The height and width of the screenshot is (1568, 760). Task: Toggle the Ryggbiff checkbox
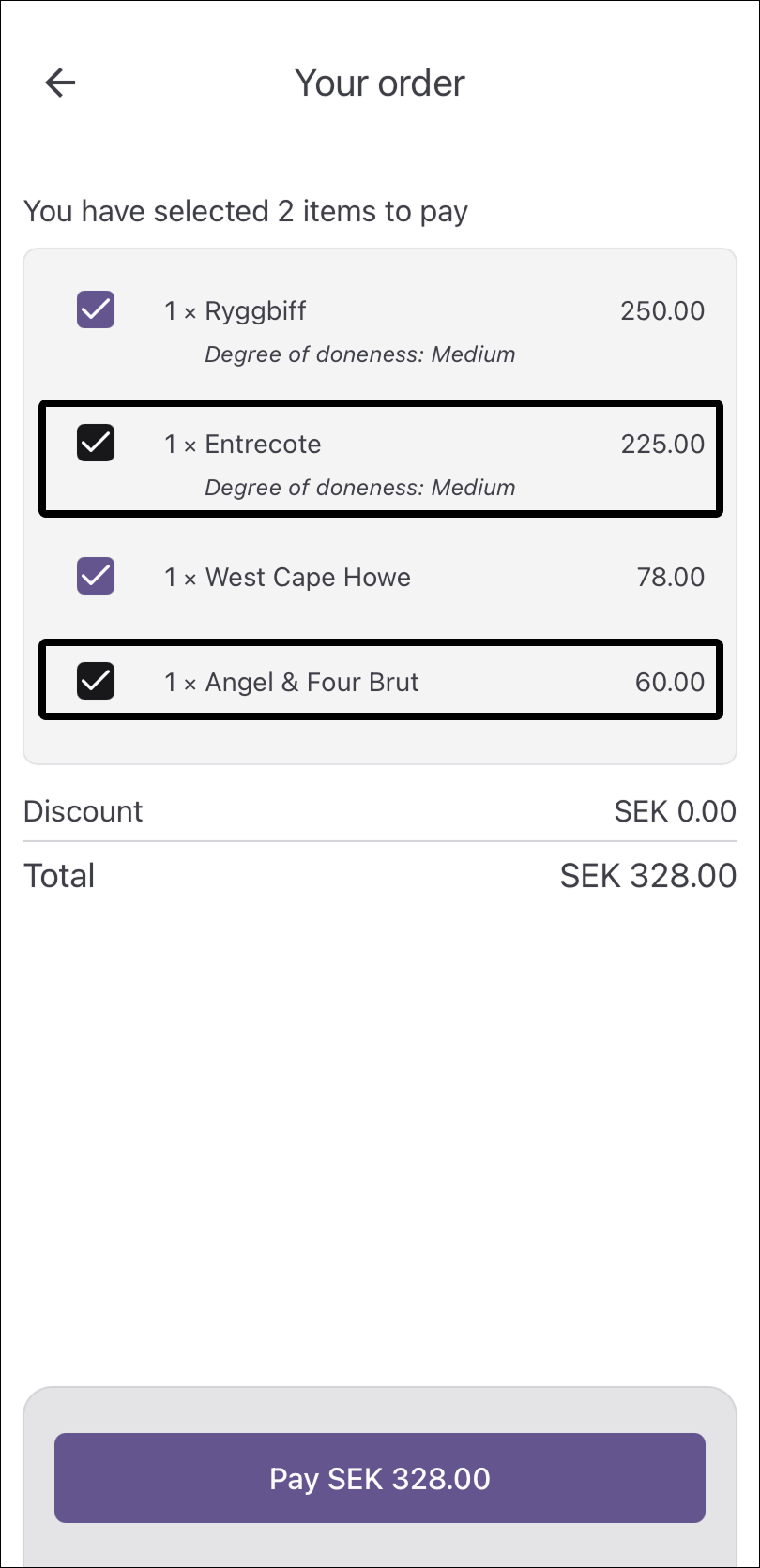click(96, 309)
